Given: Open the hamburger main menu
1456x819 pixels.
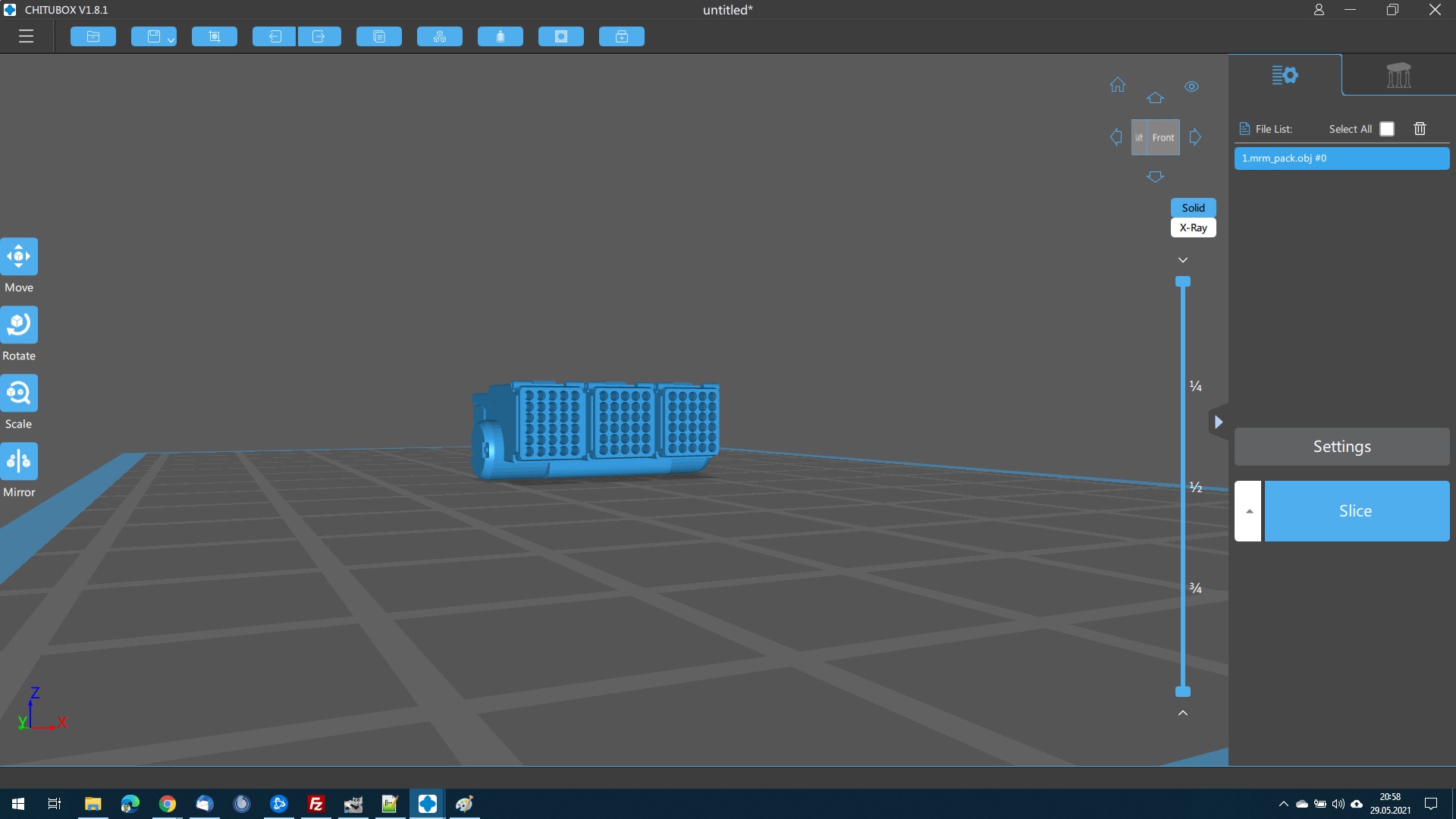Looking at the screenshot, I should (x=26, y=36).
